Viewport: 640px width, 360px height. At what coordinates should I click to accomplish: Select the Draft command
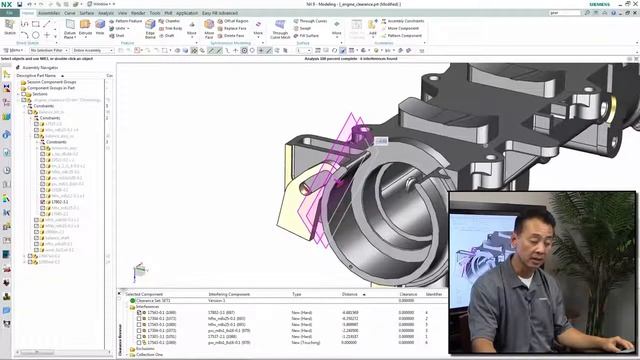(x=167, y=36)
